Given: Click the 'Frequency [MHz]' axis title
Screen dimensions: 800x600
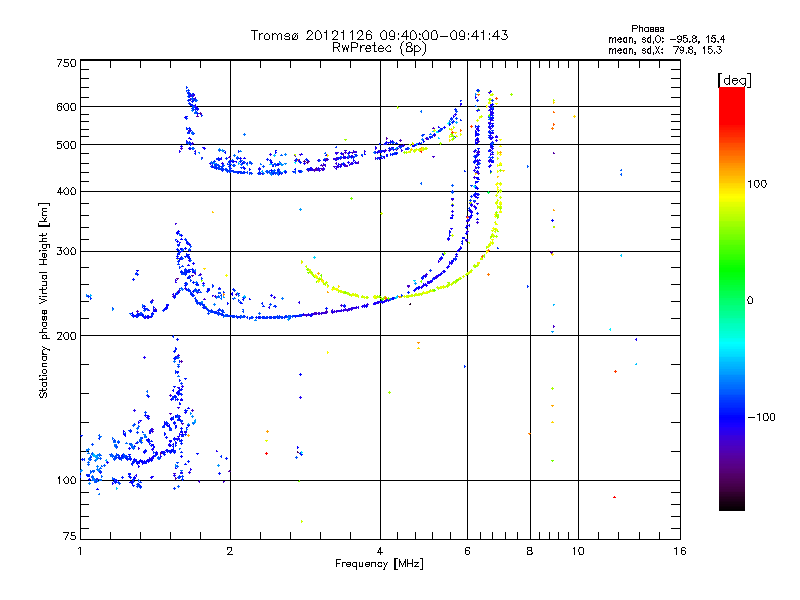Looking at the screenshot, I should [379, 564].
